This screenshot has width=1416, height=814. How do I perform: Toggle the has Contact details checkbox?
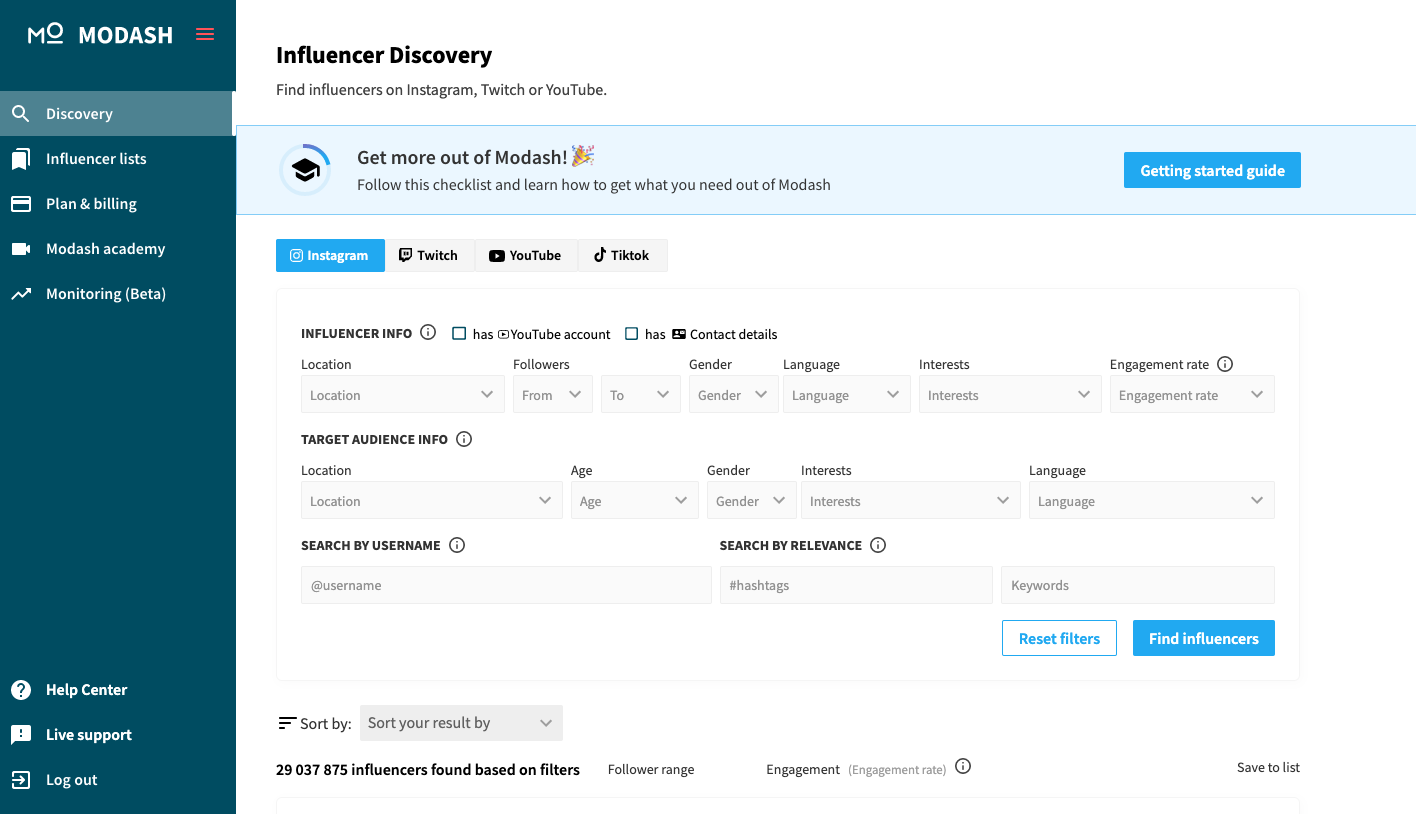(x=631, y=334)
